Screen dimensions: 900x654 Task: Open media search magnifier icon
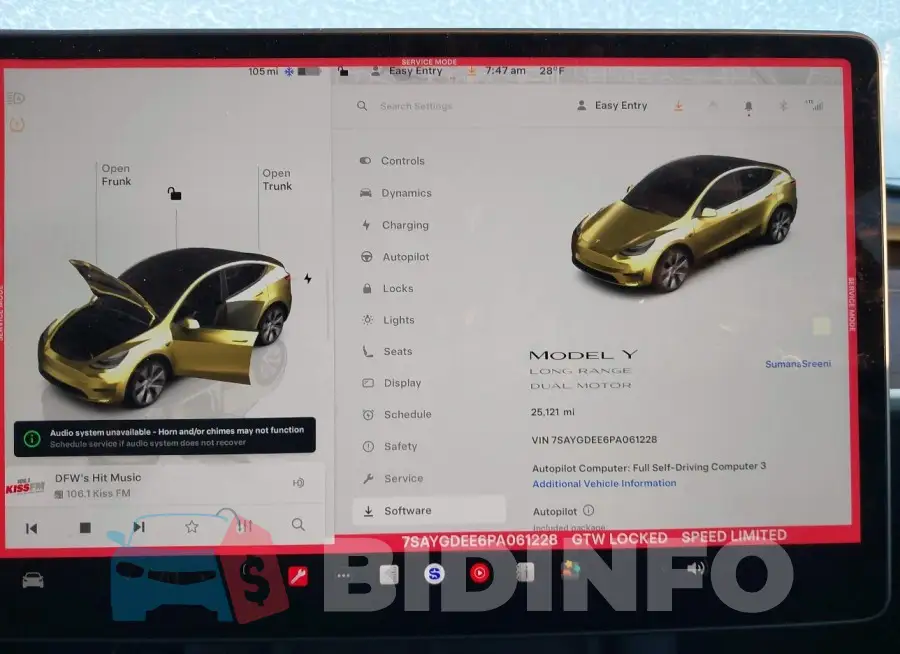click(298, 524)
